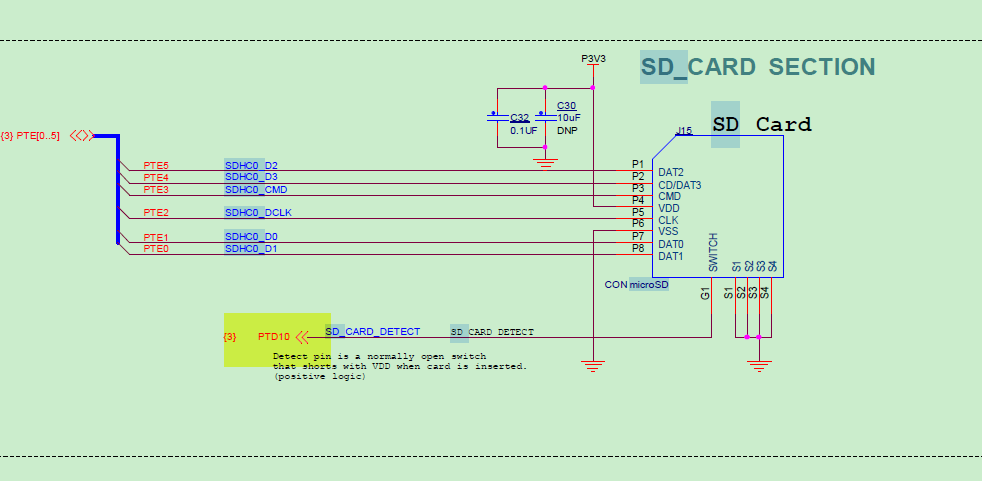Screen dimensions: 982x481
Task: Click the G1 pin number label
Action: point(705,293)
